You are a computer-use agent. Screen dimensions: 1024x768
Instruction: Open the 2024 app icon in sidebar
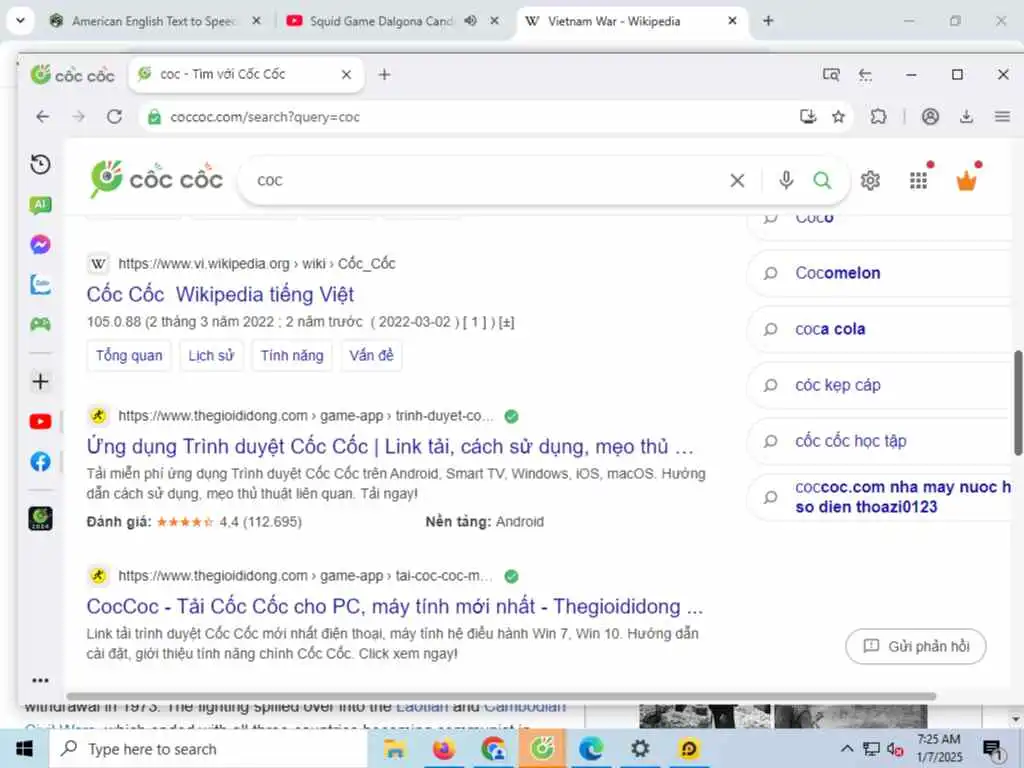pos(40,519)
